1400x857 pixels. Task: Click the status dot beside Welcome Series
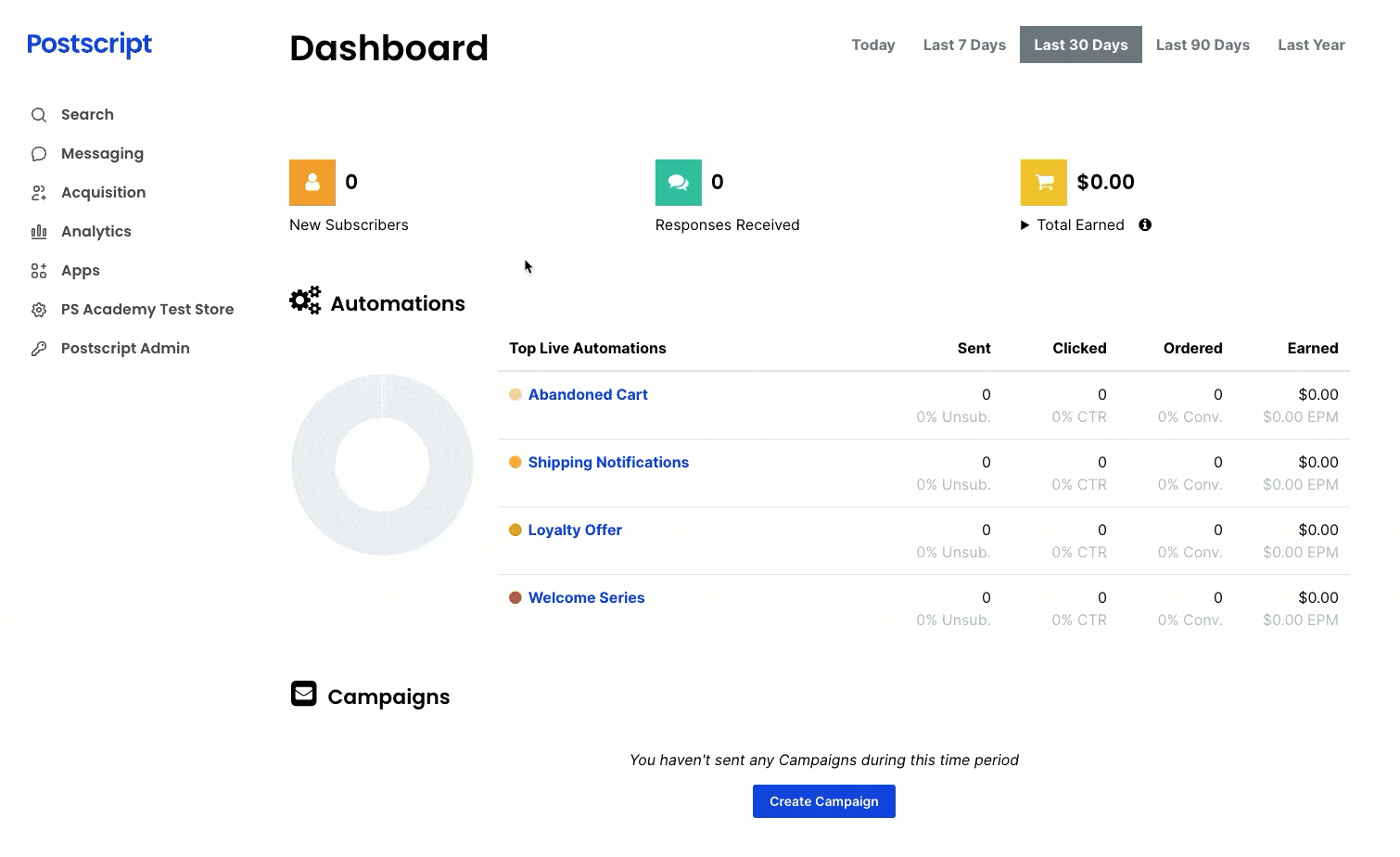point(515,597)
